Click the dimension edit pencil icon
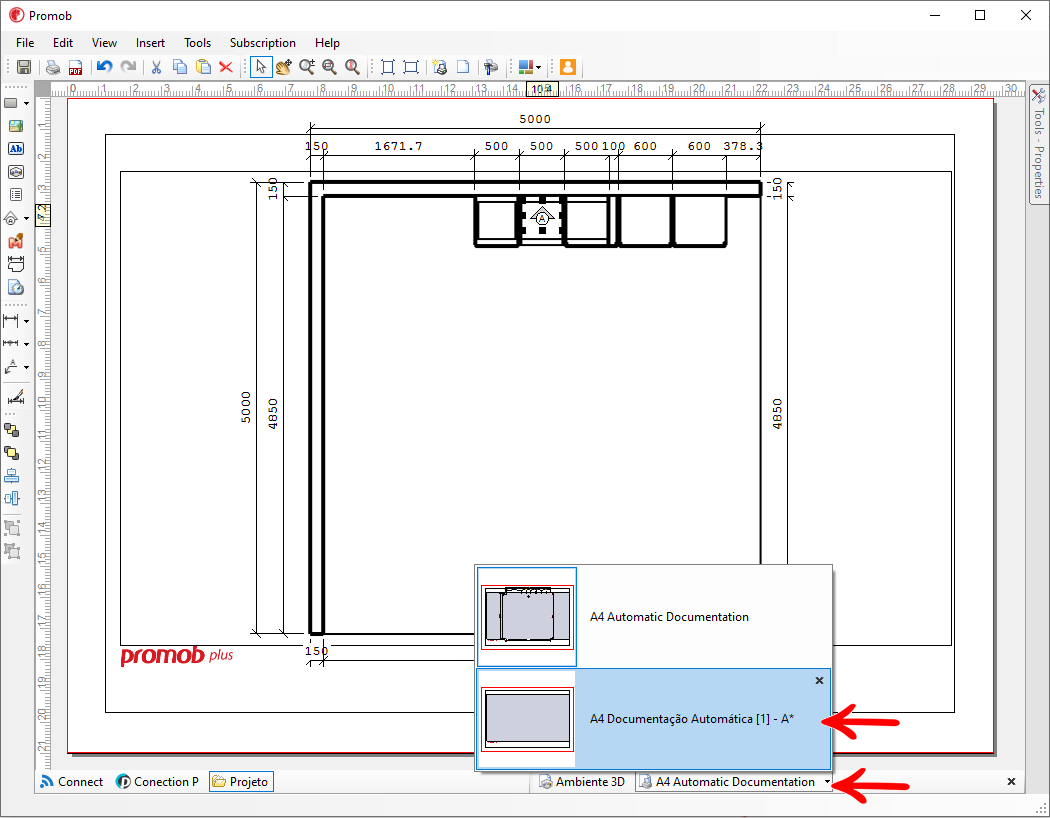This screenshot has height=818, width=1050. (x=15, y=398)
